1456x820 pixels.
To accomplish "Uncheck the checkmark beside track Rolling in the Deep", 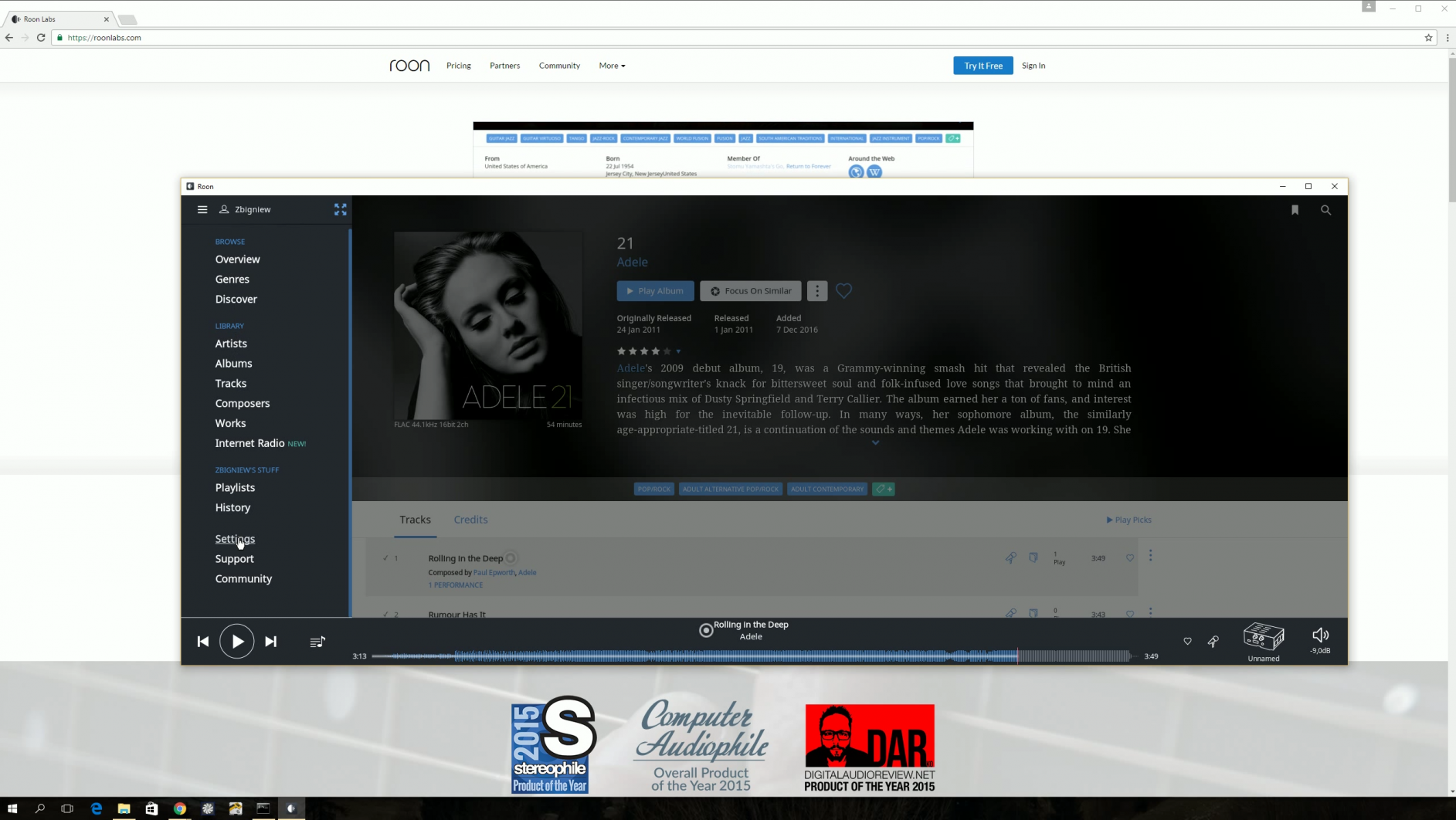I will [x=386, y=557].
